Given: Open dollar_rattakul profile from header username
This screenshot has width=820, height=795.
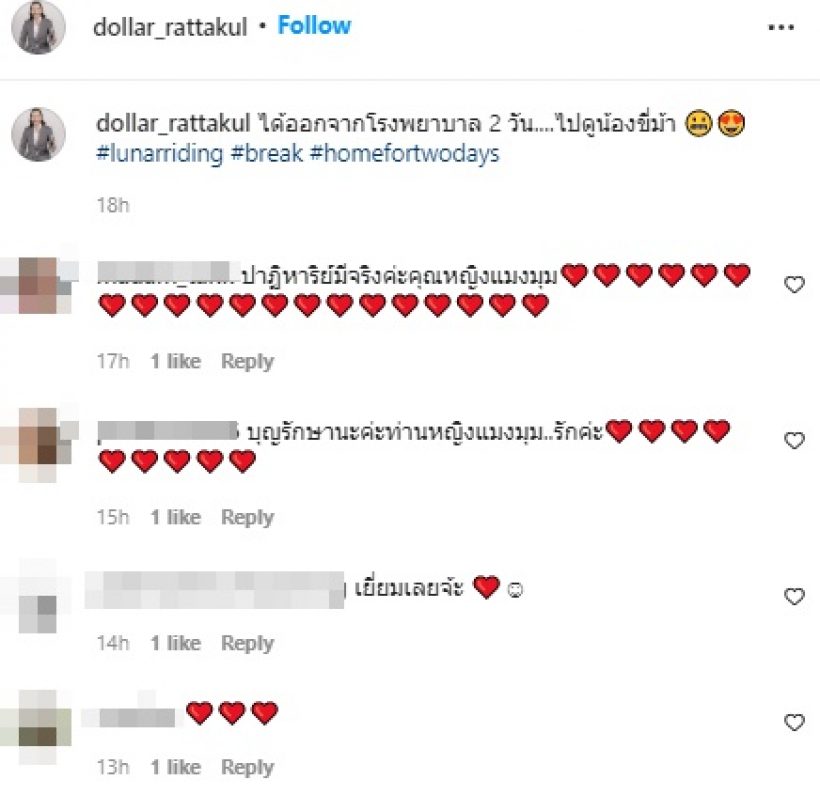Looking at the screenshot, I should click(x=170, y=26).
